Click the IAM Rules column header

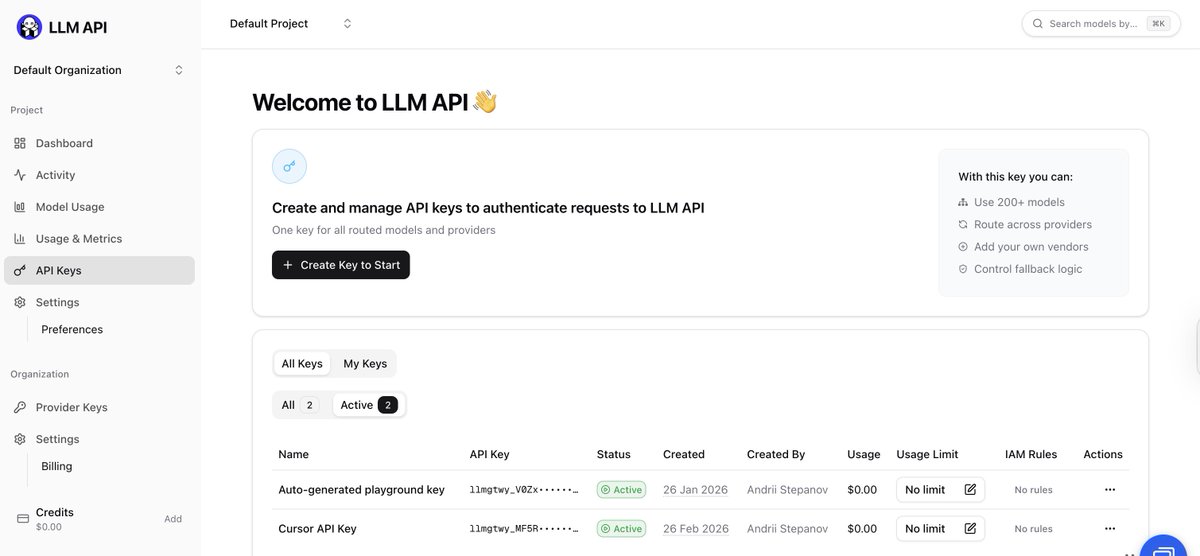[1031, 454]
